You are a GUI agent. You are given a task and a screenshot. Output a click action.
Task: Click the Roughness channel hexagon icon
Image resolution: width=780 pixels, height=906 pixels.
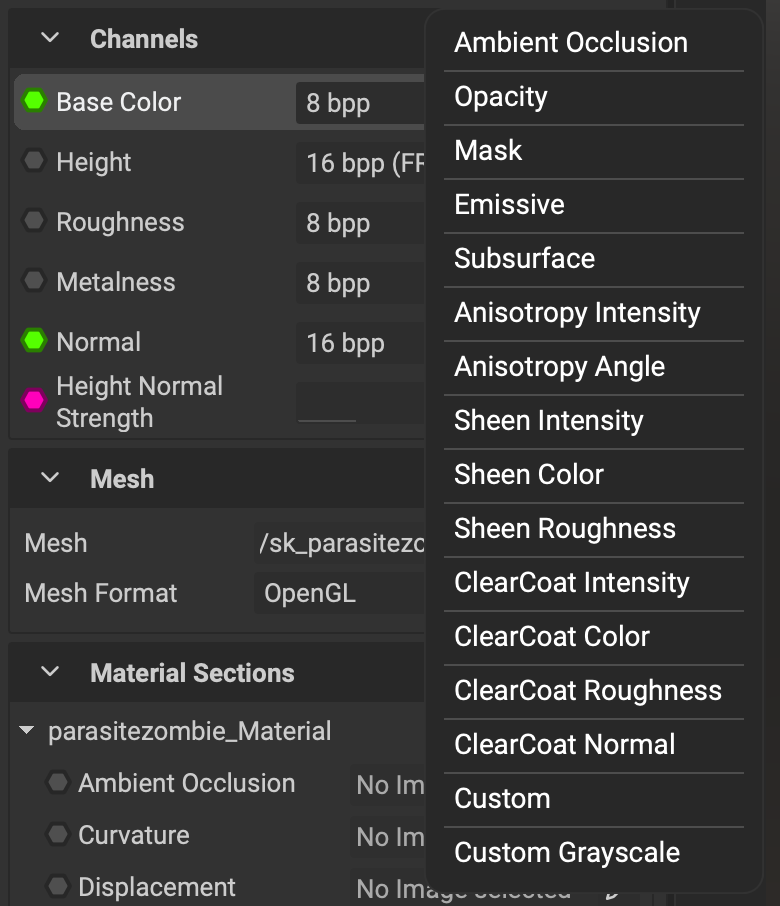(x=35, y=221)
